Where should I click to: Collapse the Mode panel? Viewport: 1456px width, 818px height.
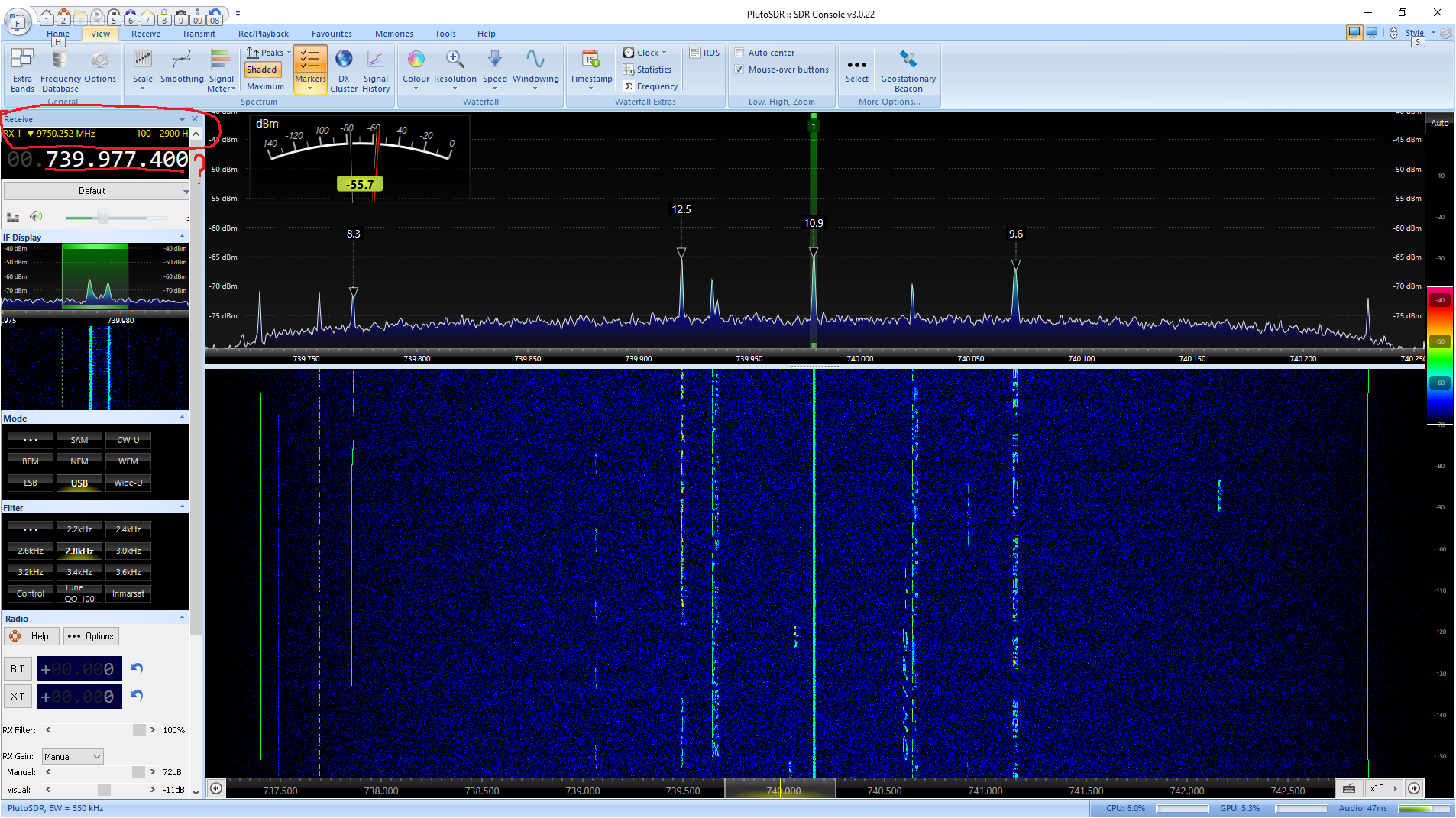click(182, 418)
